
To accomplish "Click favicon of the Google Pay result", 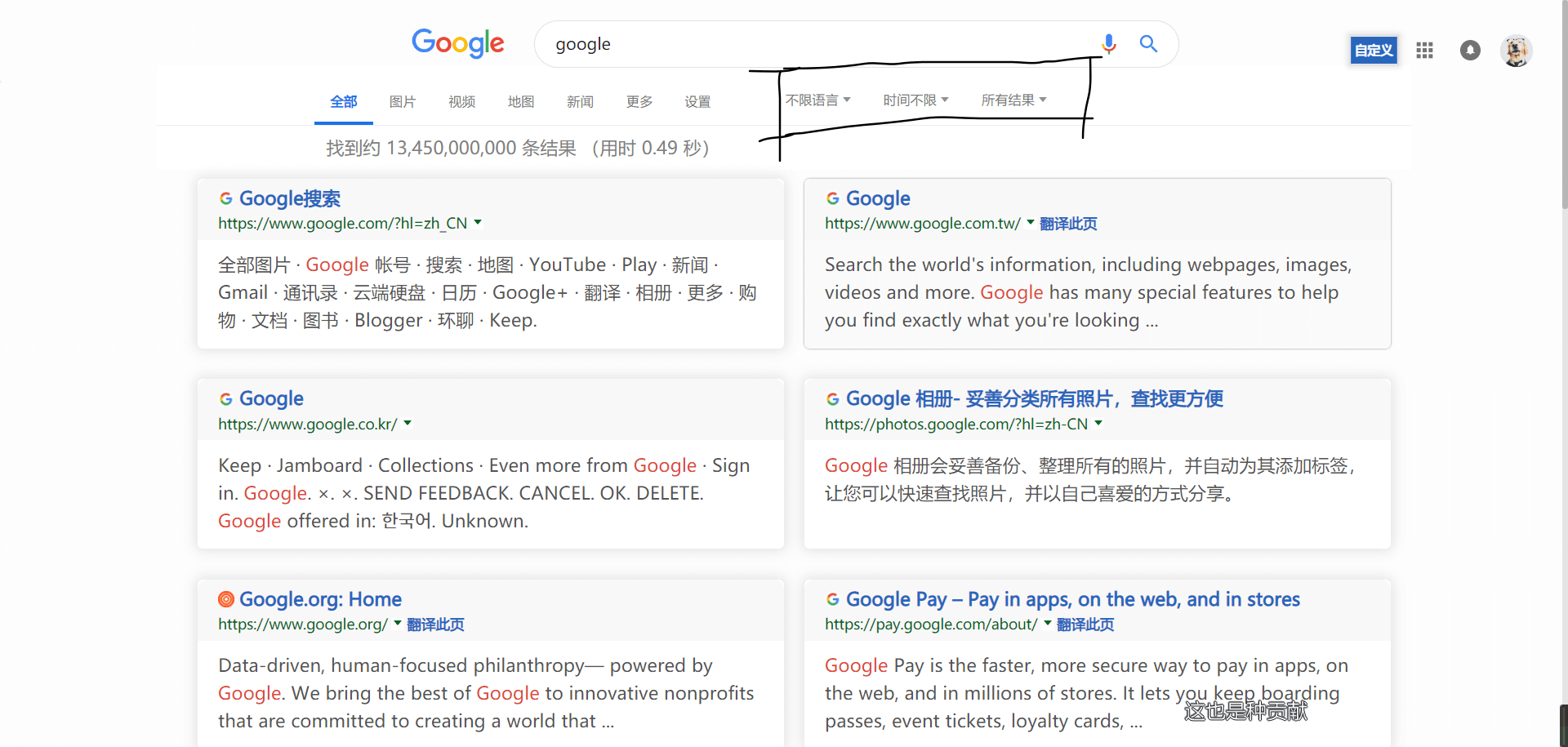I will point(833,599).
